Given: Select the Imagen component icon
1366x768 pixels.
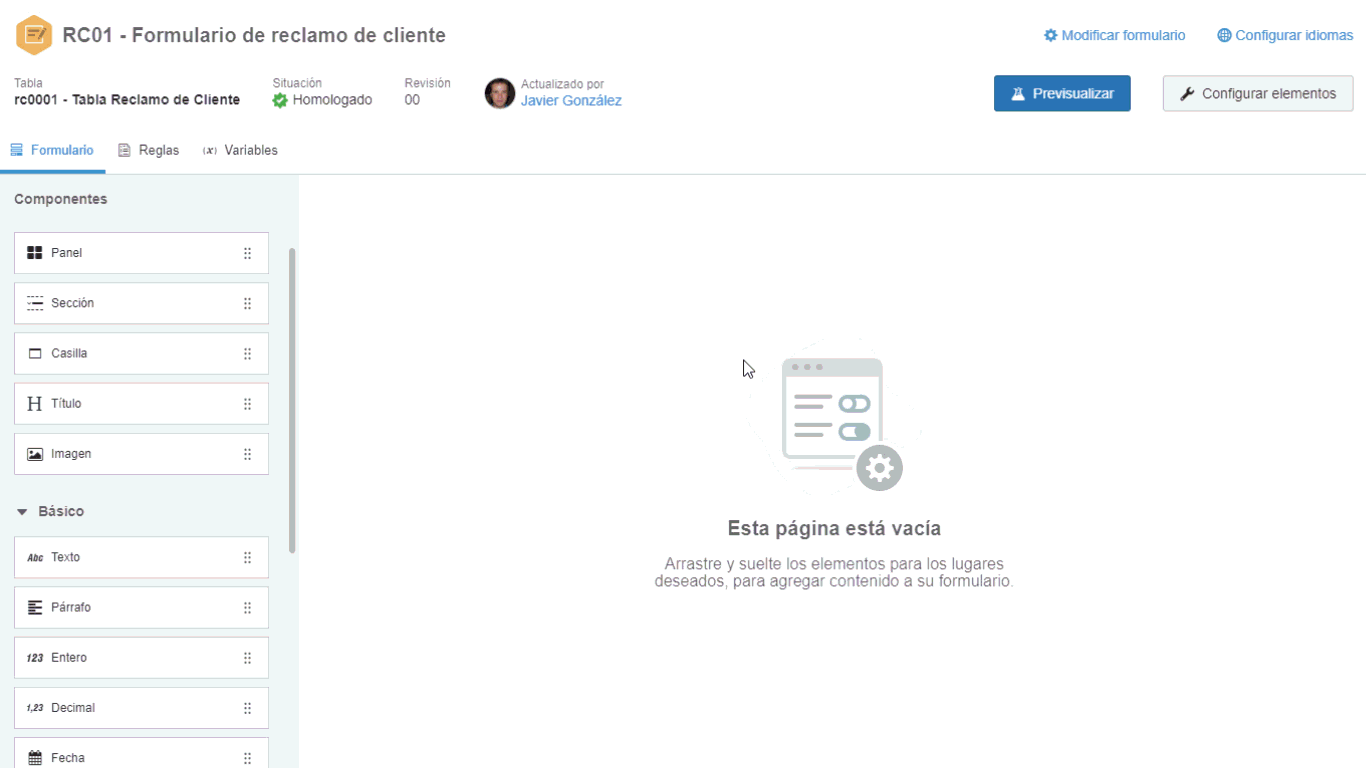Looking at the screenshot, I should point(36,453).
